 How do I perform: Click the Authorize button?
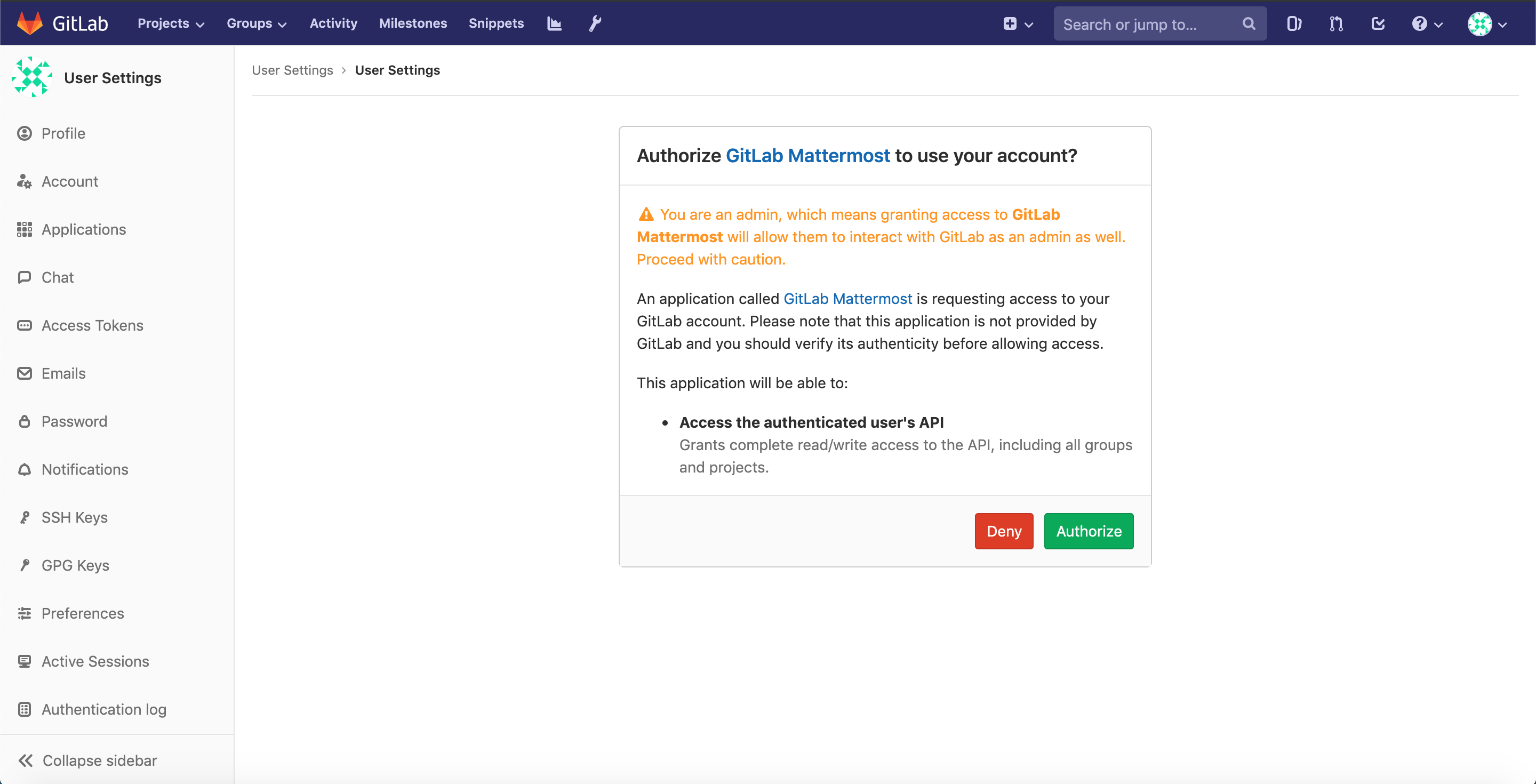[x=1089, y=531]
